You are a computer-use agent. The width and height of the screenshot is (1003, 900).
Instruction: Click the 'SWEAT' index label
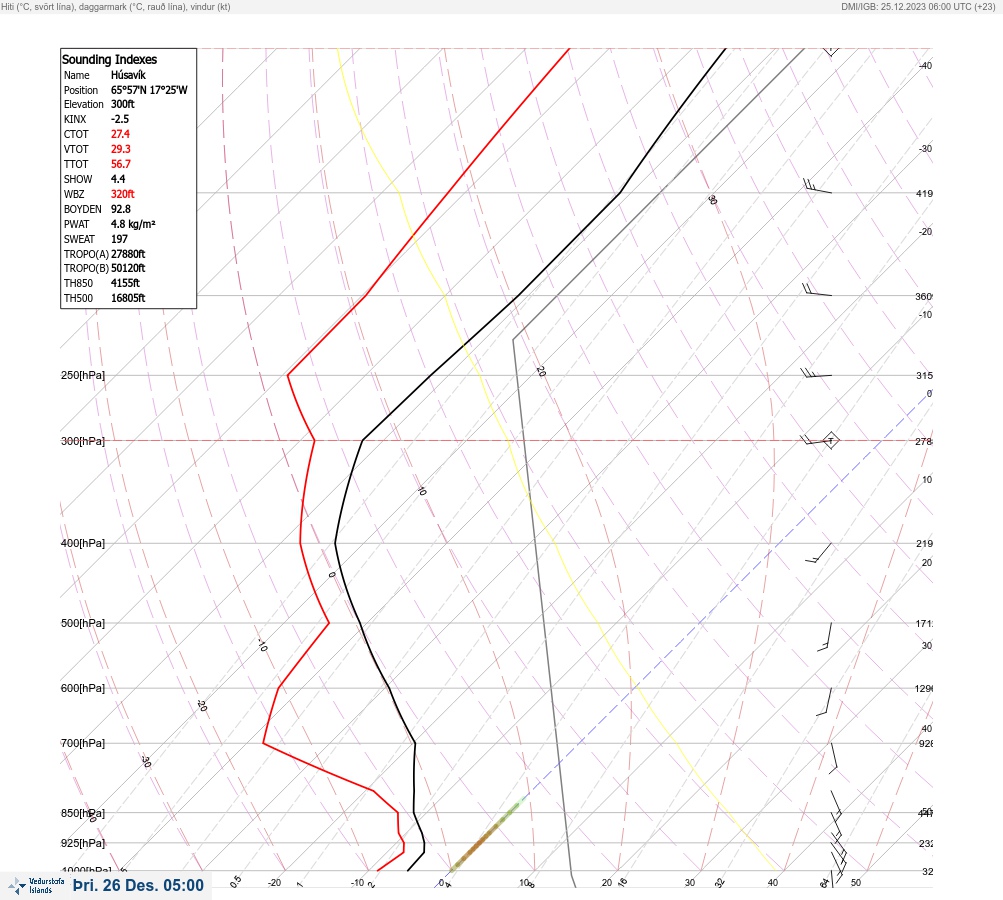point(79,239)
